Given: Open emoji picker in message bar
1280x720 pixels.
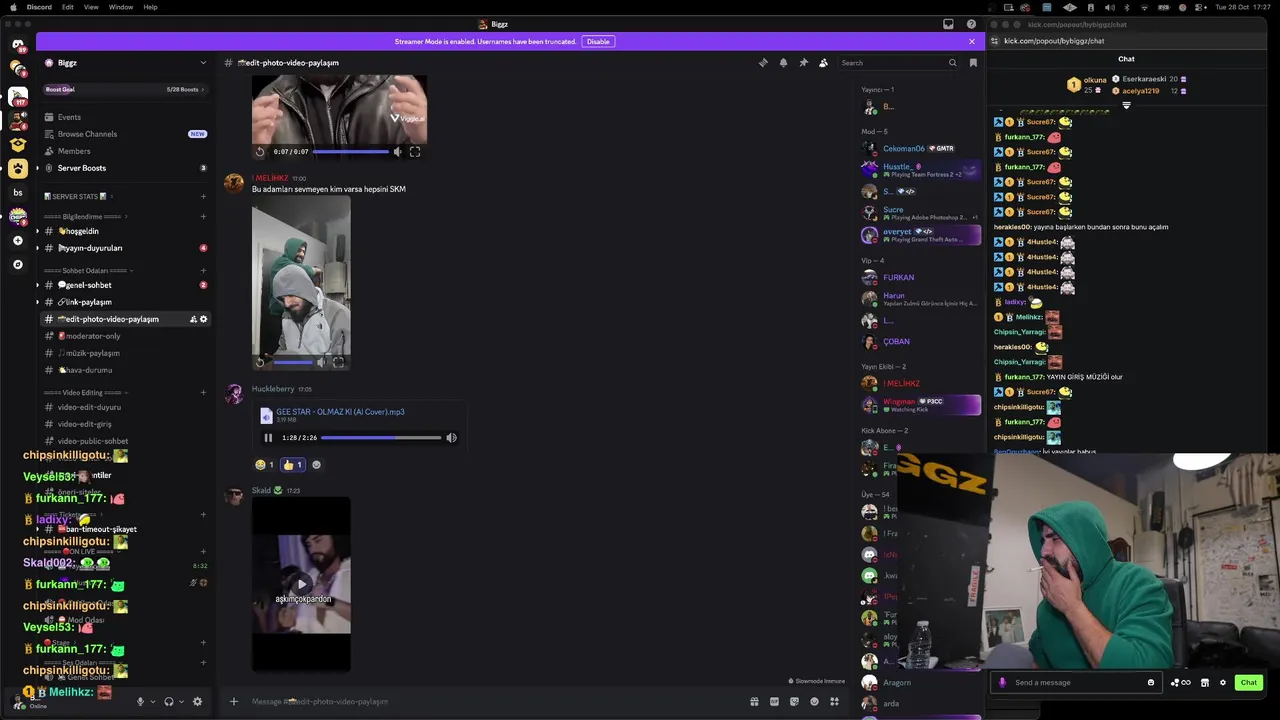Looking at the screenshot, I should pyautogui.click(x=814, y=701).
